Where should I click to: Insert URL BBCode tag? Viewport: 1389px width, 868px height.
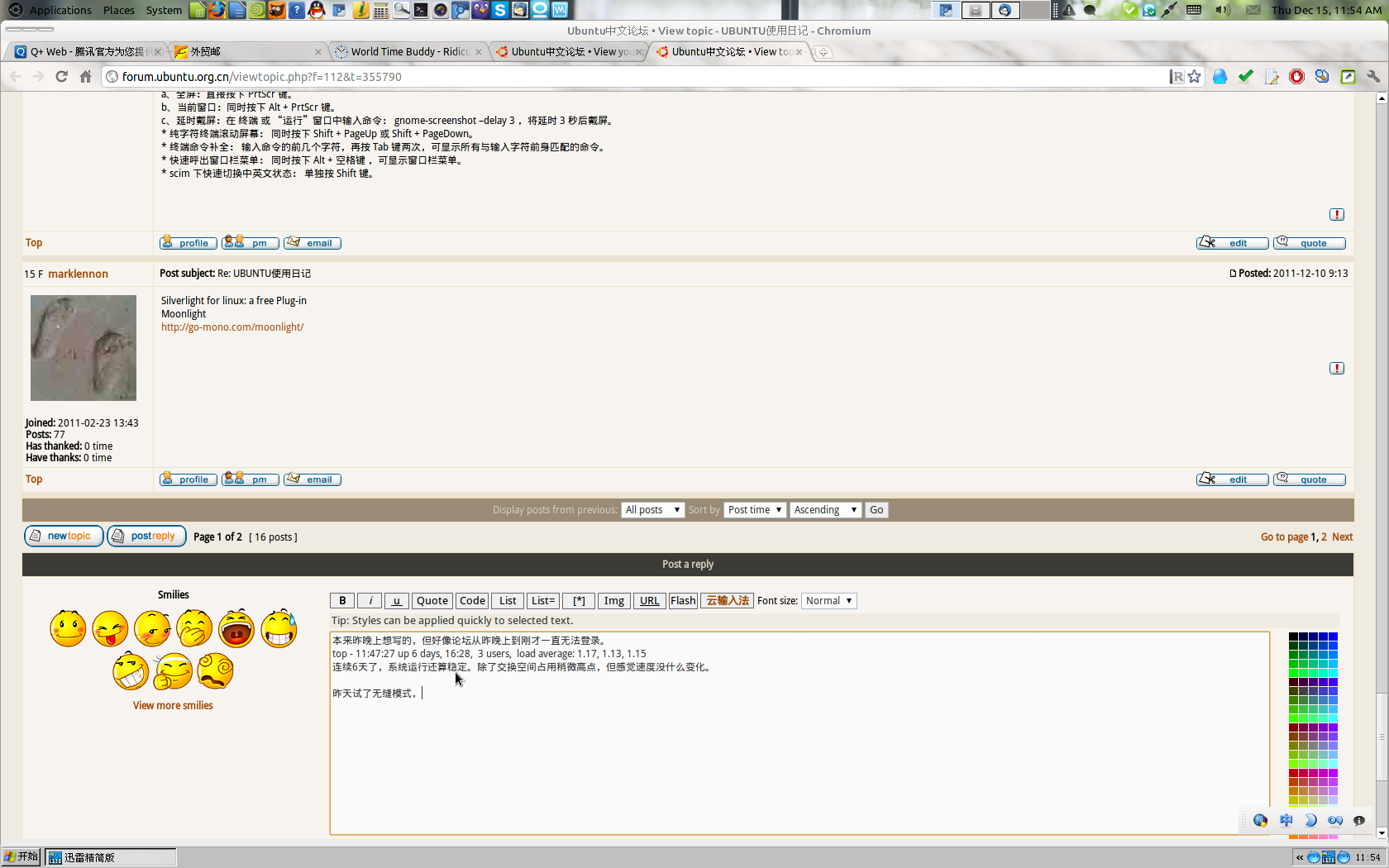[650, 600]
